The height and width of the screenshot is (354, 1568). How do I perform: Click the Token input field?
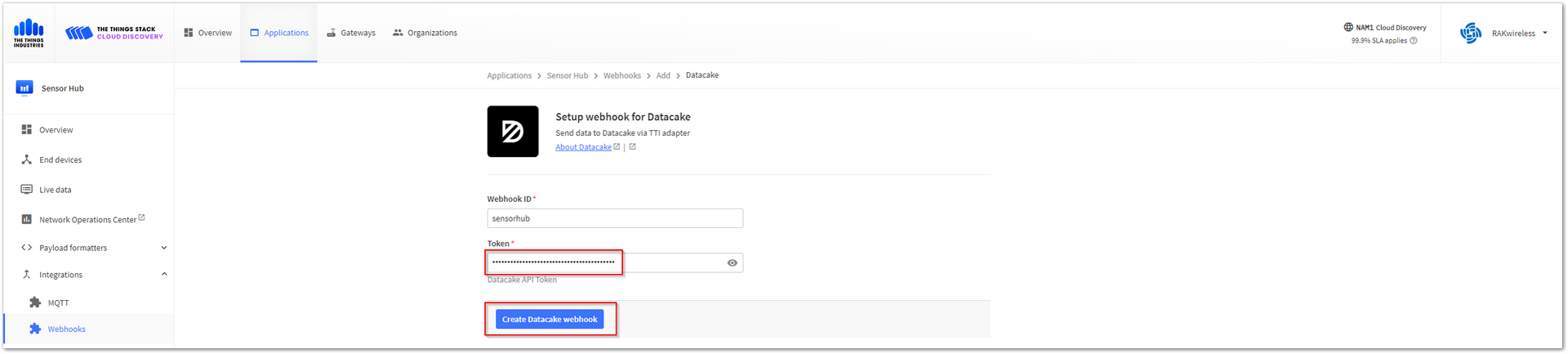tap(607, 263)
